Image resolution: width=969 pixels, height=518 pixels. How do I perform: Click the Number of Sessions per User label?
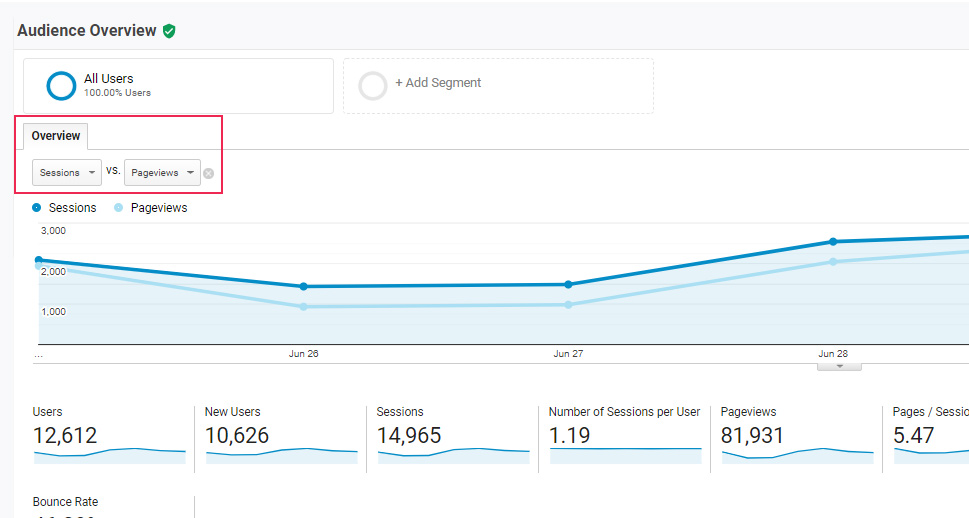click(624, 412)
